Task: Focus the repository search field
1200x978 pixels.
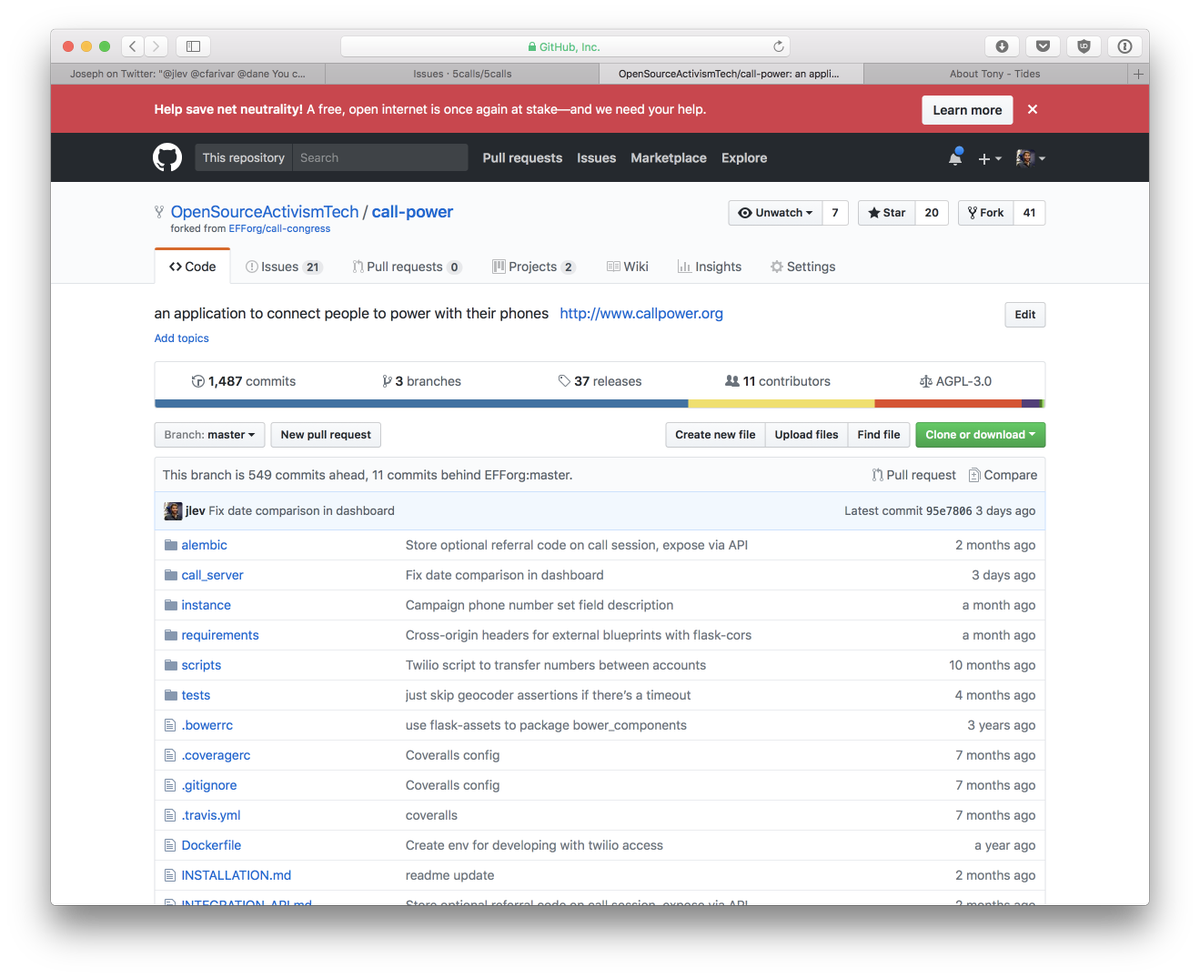Action: 380,157
